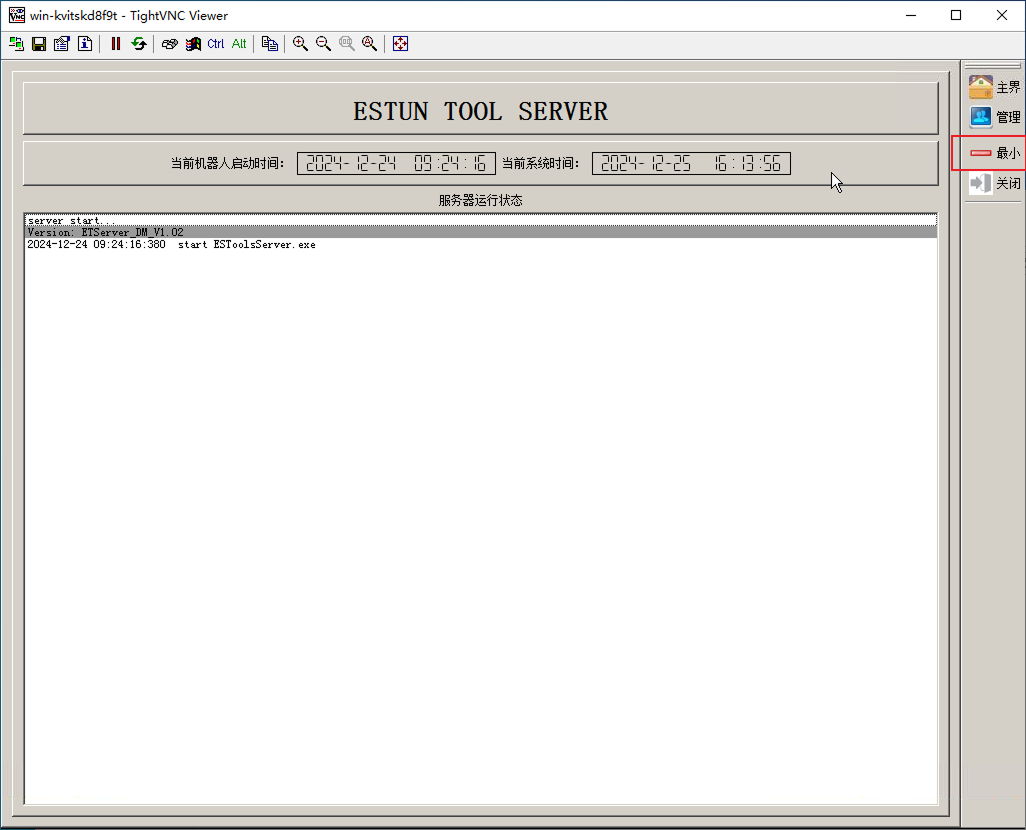Maximize the TightVNC Viewer window

pos(956,15)
